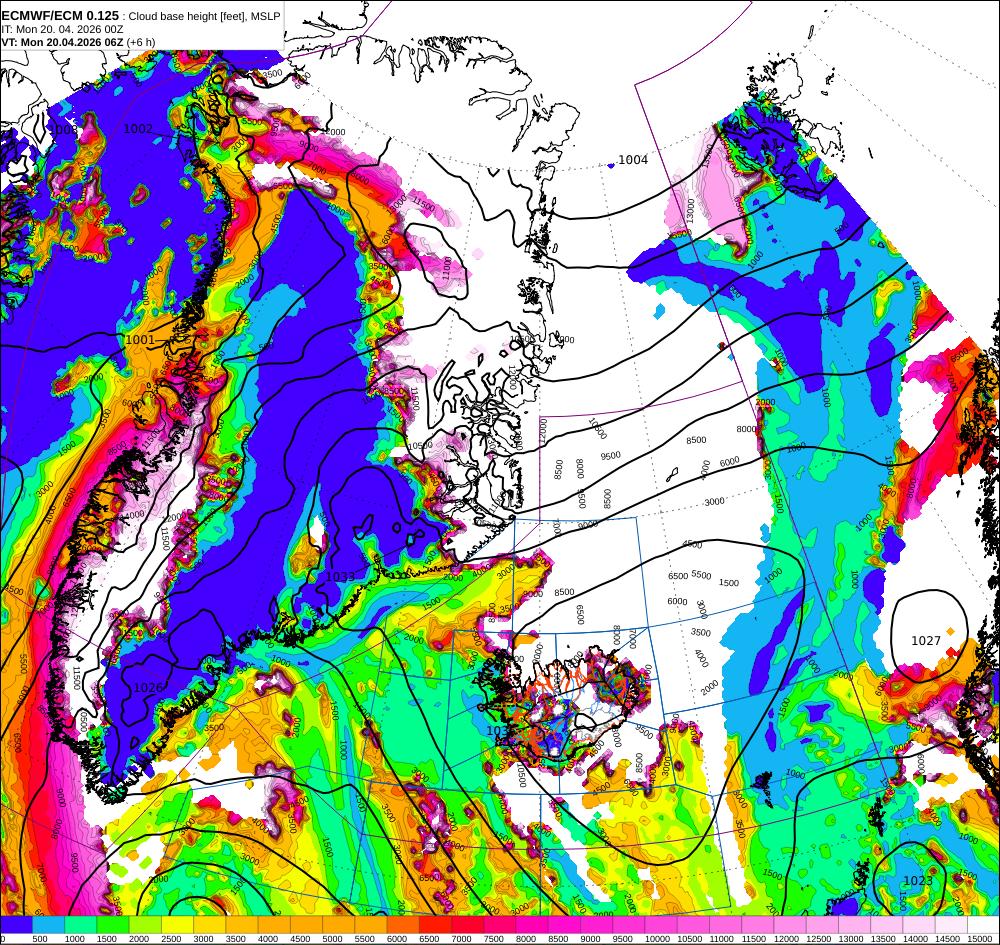Click the '5000' legend scale value
Screen dimensions: 1000x945
pos(332,939)
